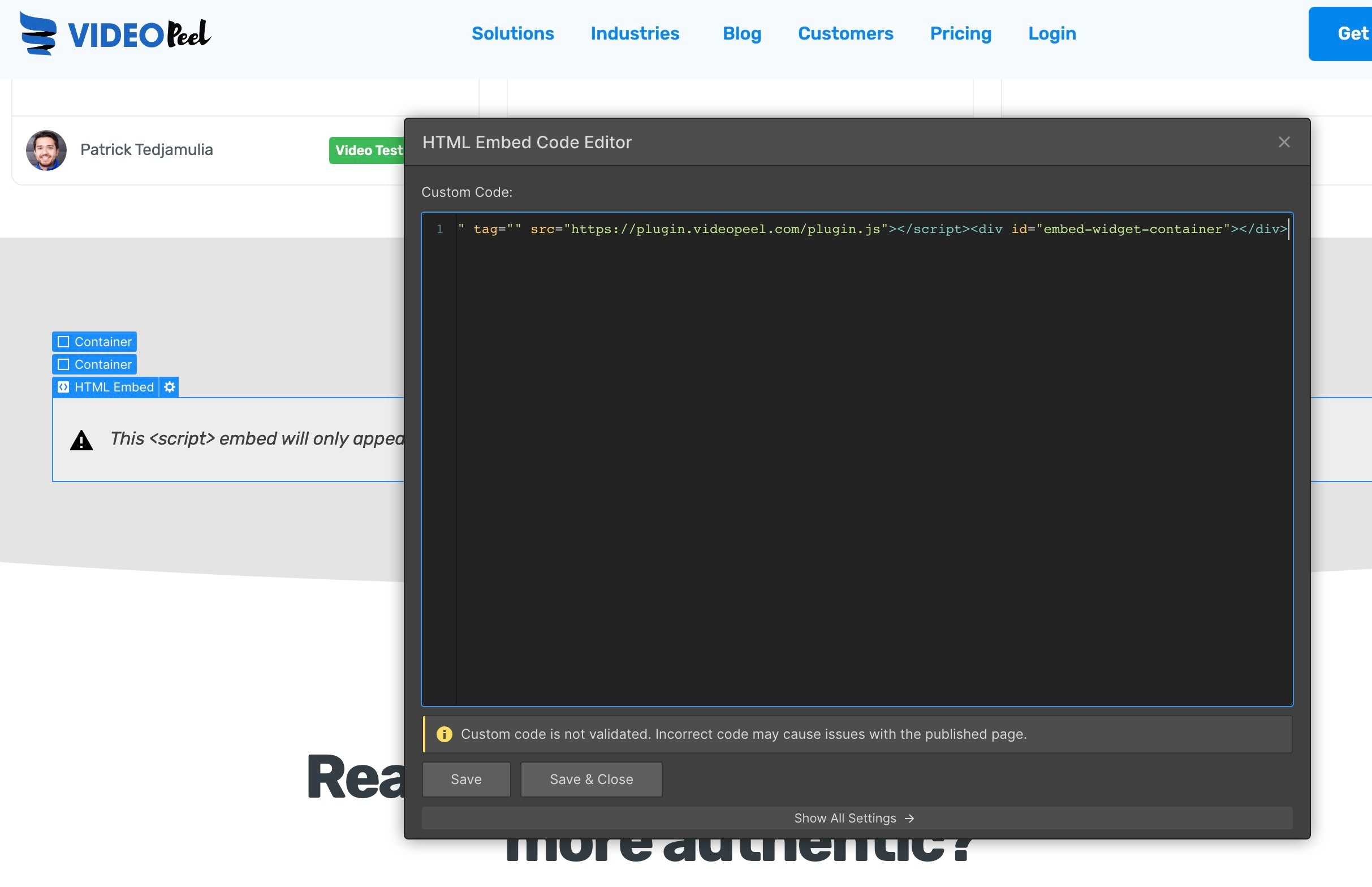Image resolution: width=1372 pixels, height=887 pixels.
Task: Click the embed-widget-container id in code
Action: coord(1132,229)
